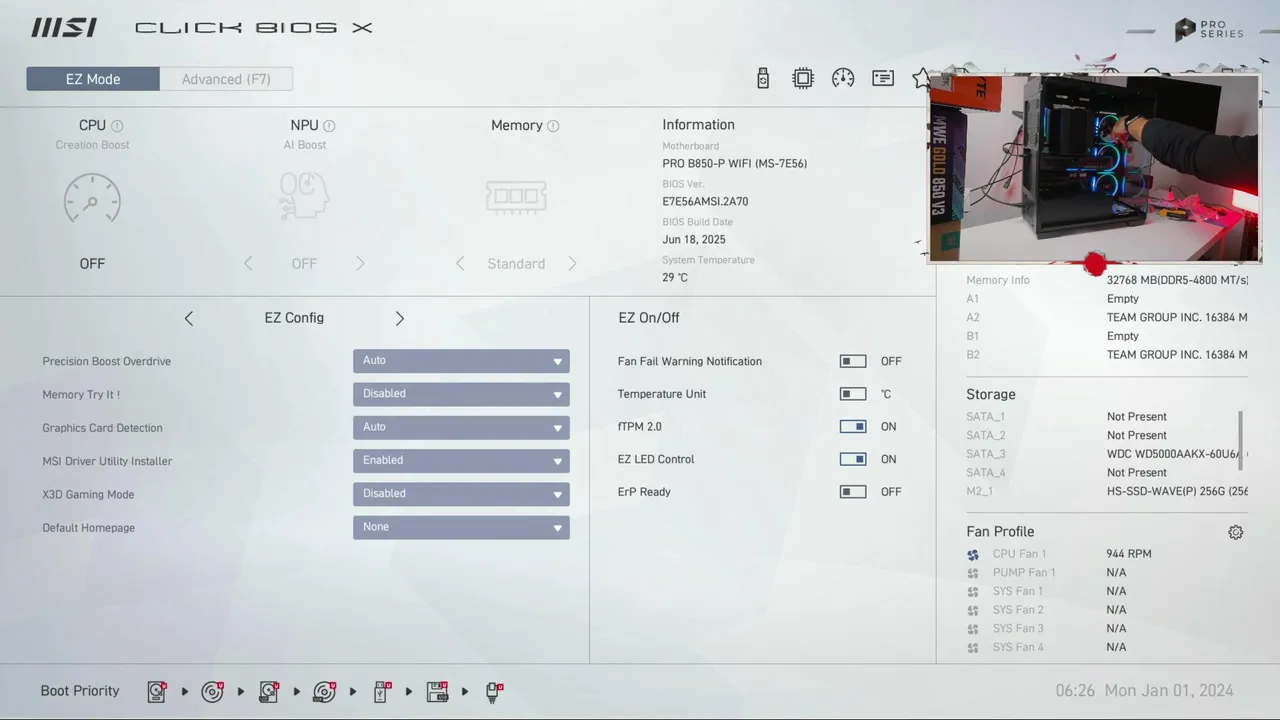Image resolution: width=1280 pixels, height=720 pixels.
Task: Open the Precision Boost Overdrive dropdown
Action: tap(461, 361)
